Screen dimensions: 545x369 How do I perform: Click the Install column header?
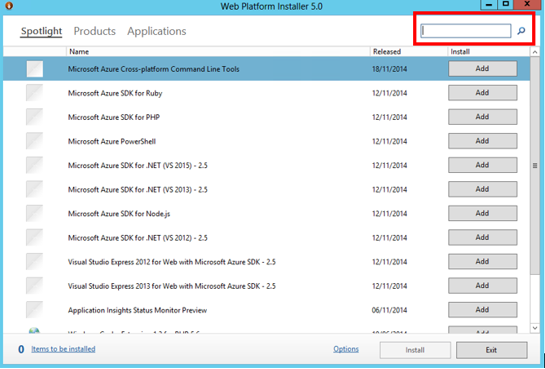(488, 51)
